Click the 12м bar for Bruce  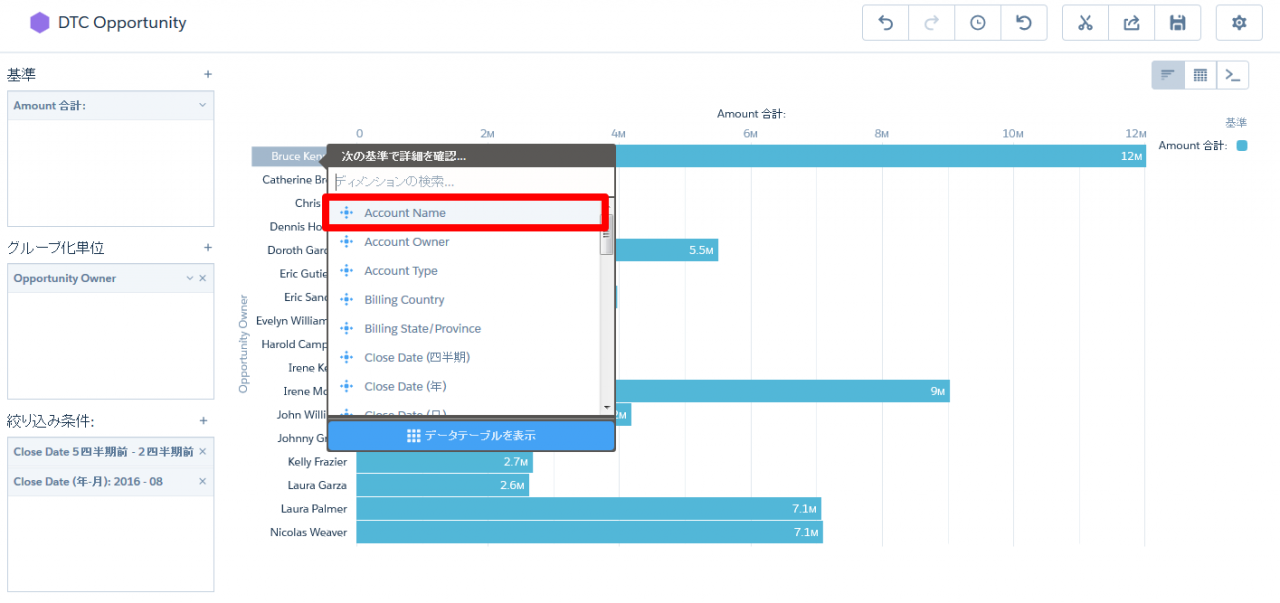point(880,156)
